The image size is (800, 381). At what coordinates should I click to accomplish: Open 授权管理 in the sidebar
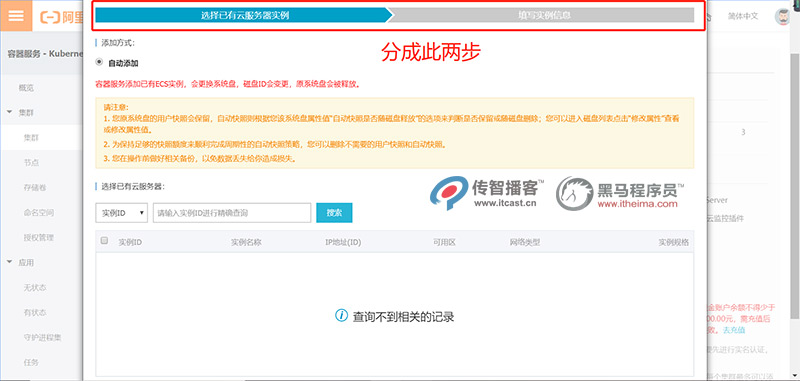click(x=38, y=238)
